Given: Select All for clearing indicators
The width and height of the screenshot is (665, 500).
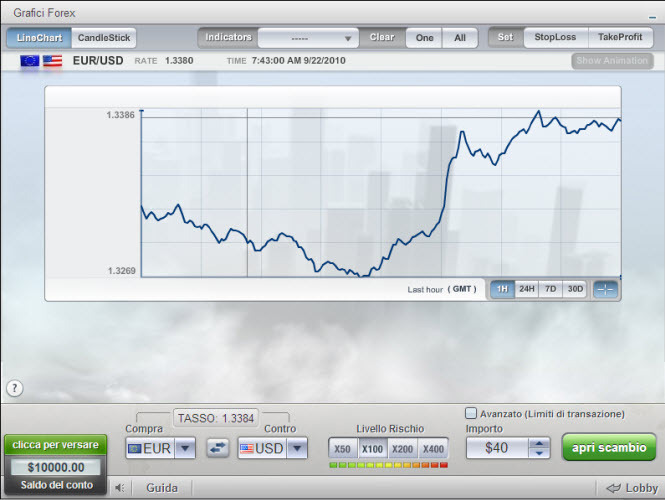Looking at the screenshot, I should point(460,38).
